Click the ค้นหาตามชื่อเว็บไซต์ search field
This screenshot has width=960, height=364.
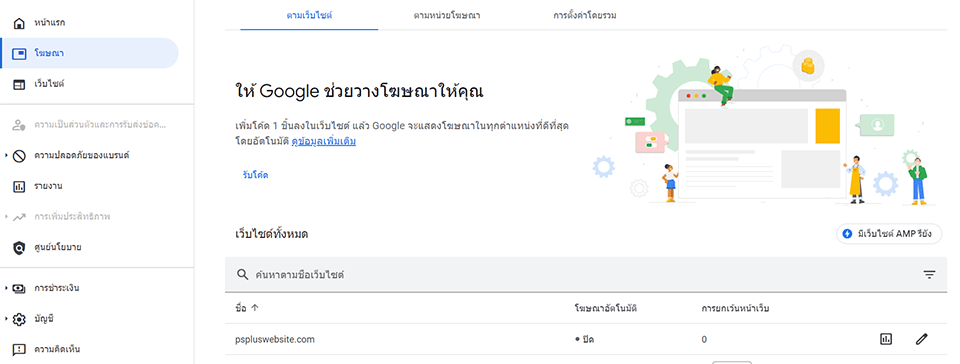(x=586, y=275)
